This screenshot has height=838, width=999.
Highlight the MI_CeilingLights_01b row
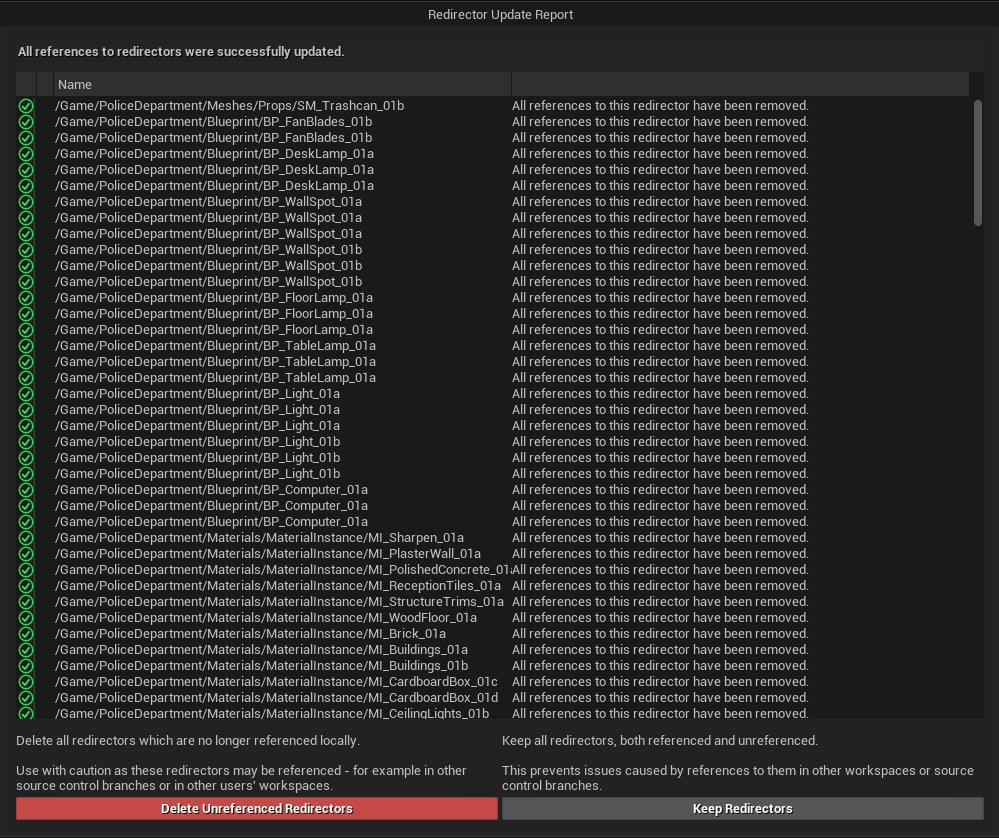272,714
